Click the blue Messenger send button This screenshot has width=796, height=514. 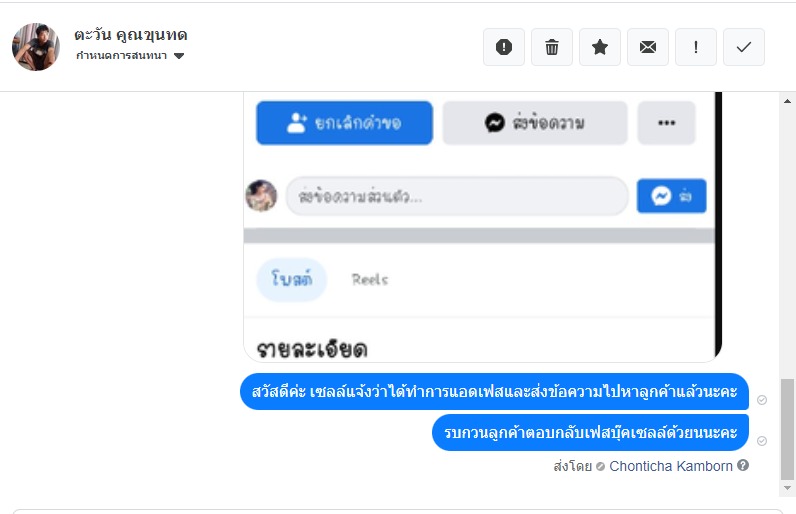pos(671,196)
